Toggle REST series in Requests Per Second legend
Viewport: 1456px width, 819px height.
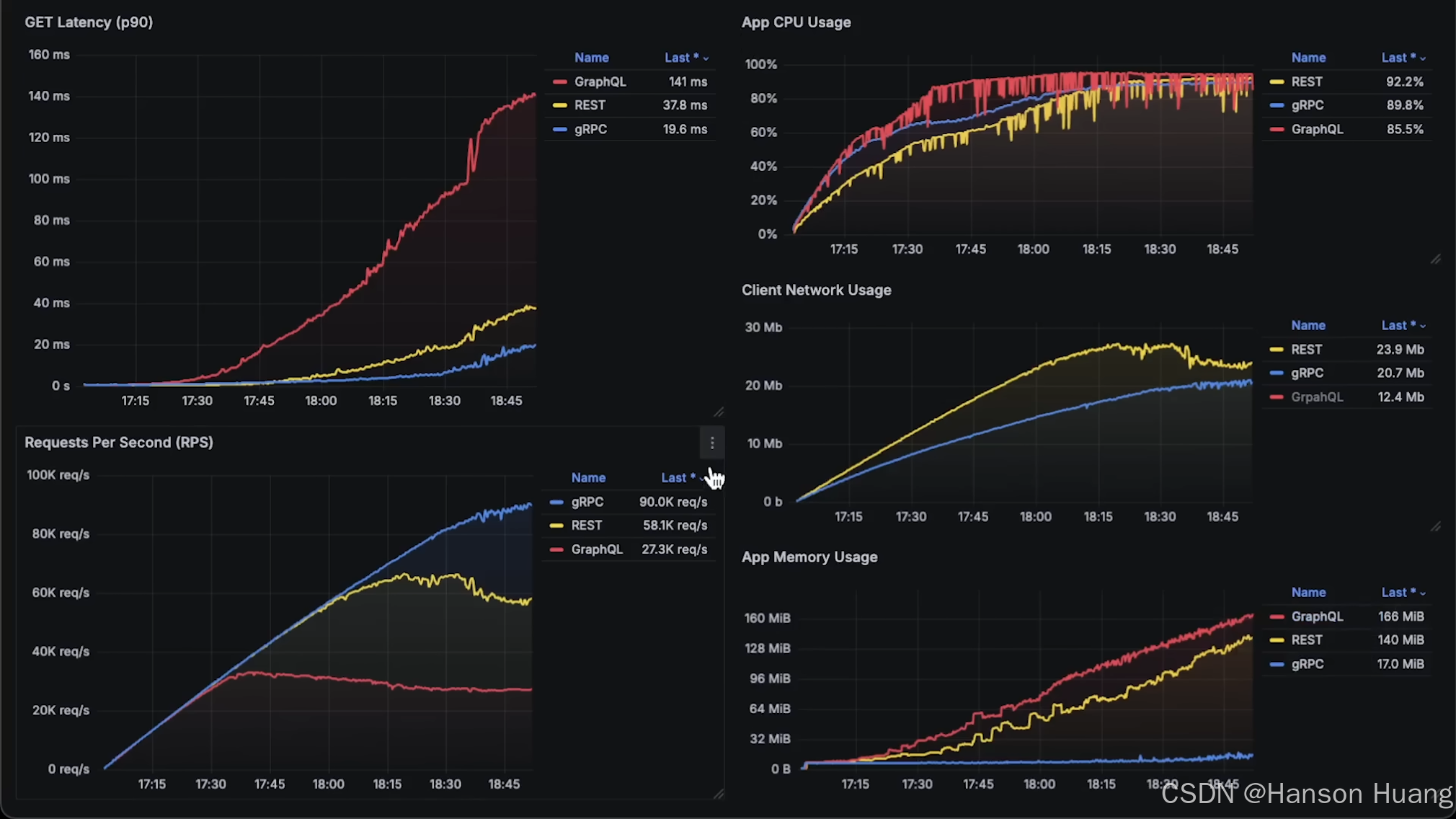[586, 526]
